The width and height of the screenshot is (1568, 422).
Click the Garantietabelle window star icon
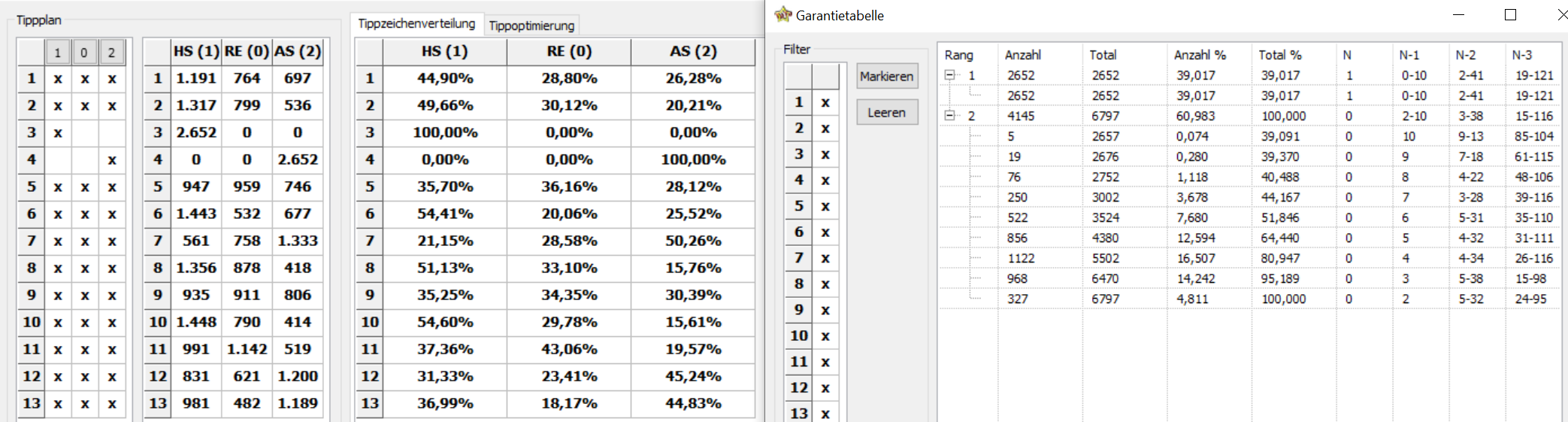782,14
